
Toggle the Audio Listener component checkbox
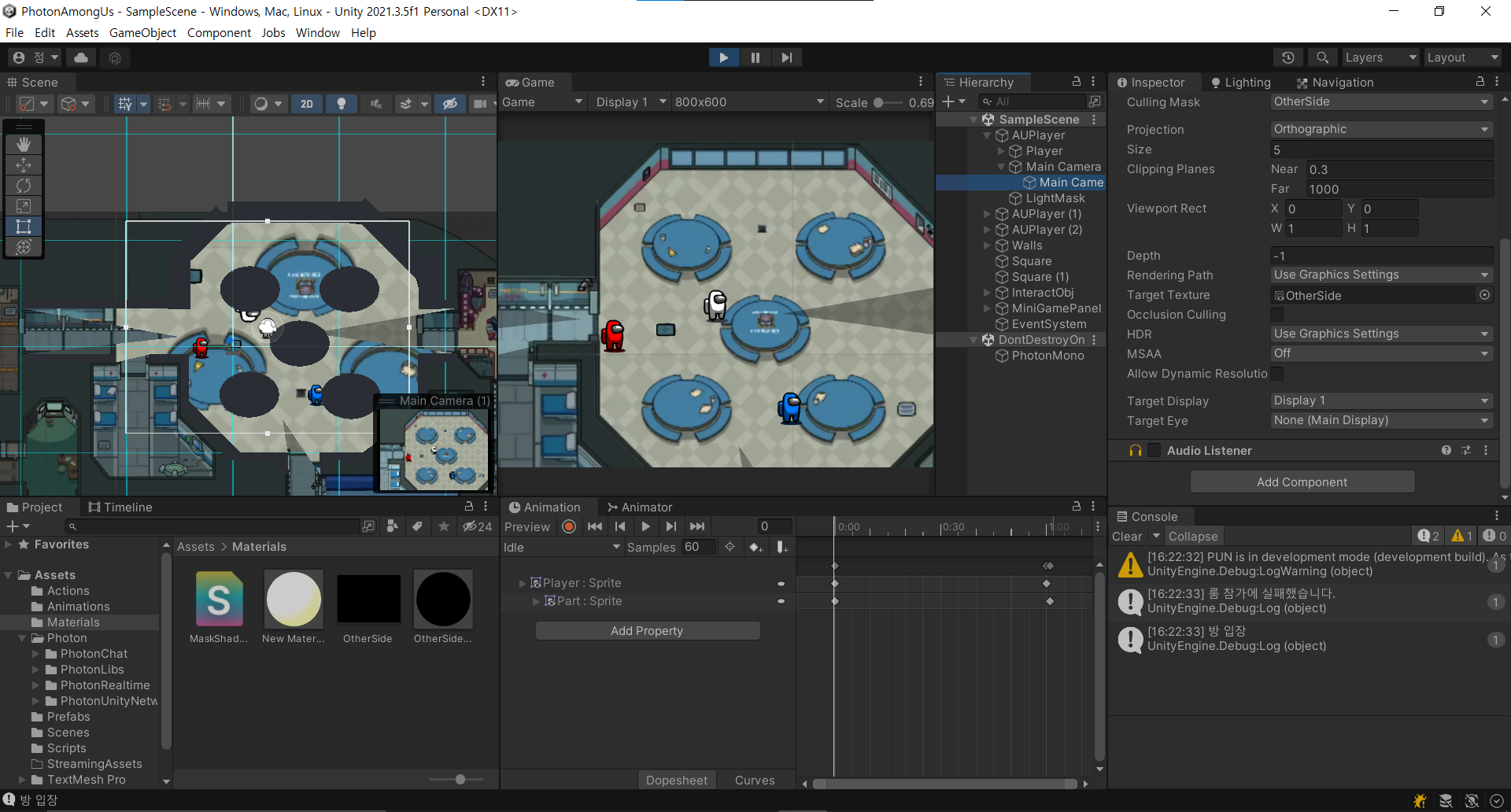(1154, 450)
